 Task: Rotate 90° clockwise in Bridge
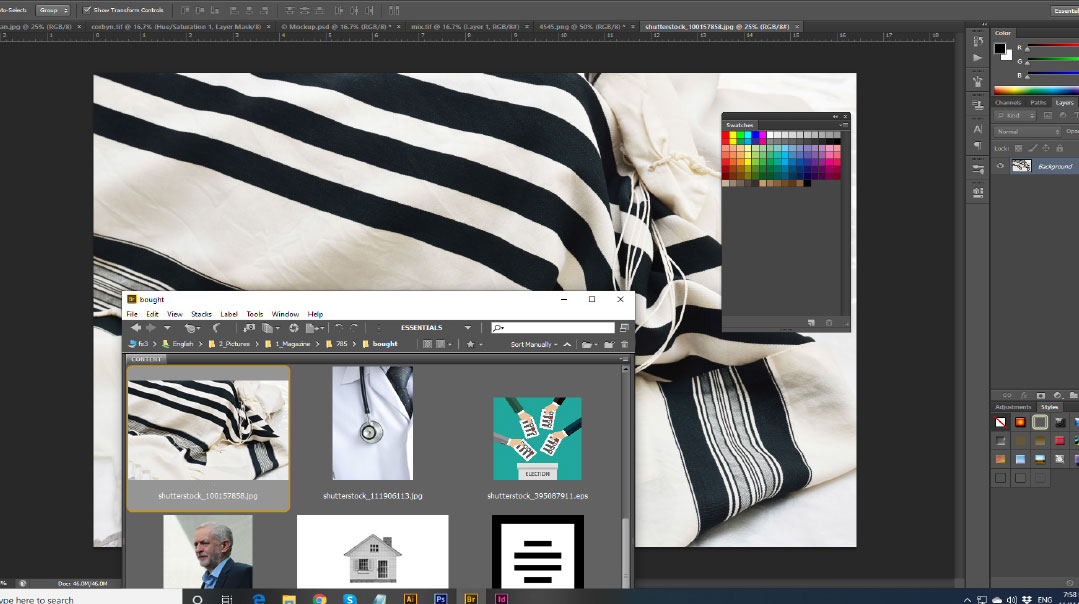[354, 328]
